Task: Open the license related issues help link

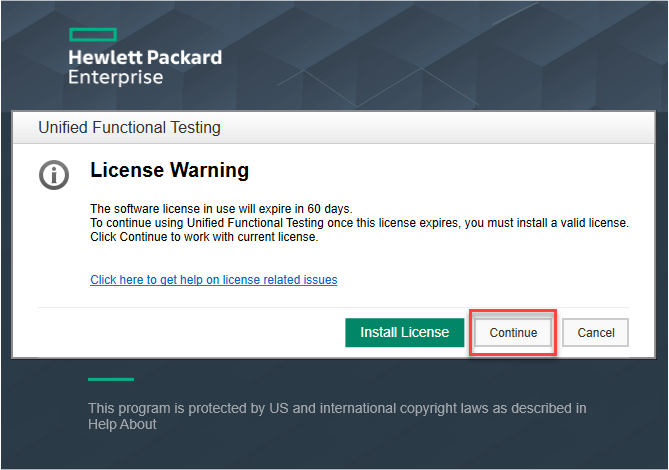Action: (213, 280)
